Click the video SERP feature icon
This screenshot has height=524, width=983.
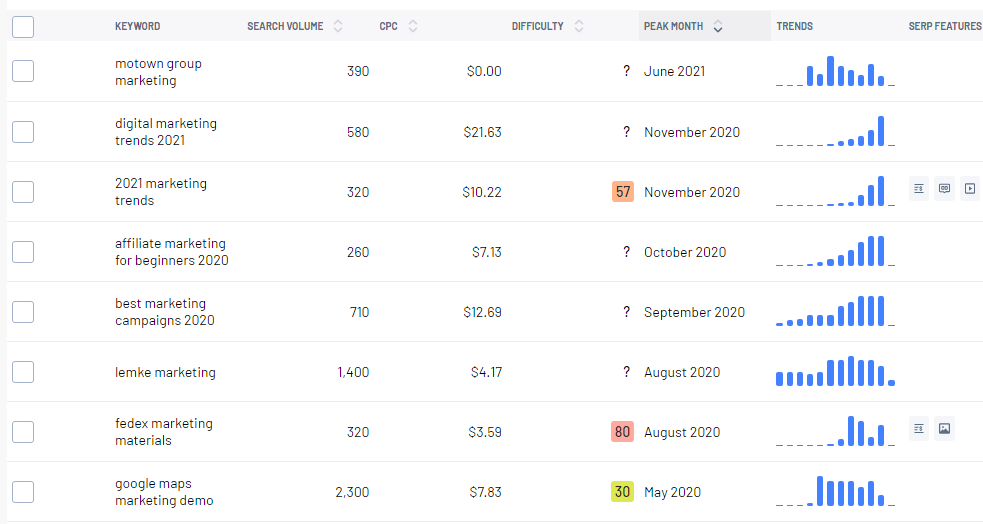coord(969,188)
